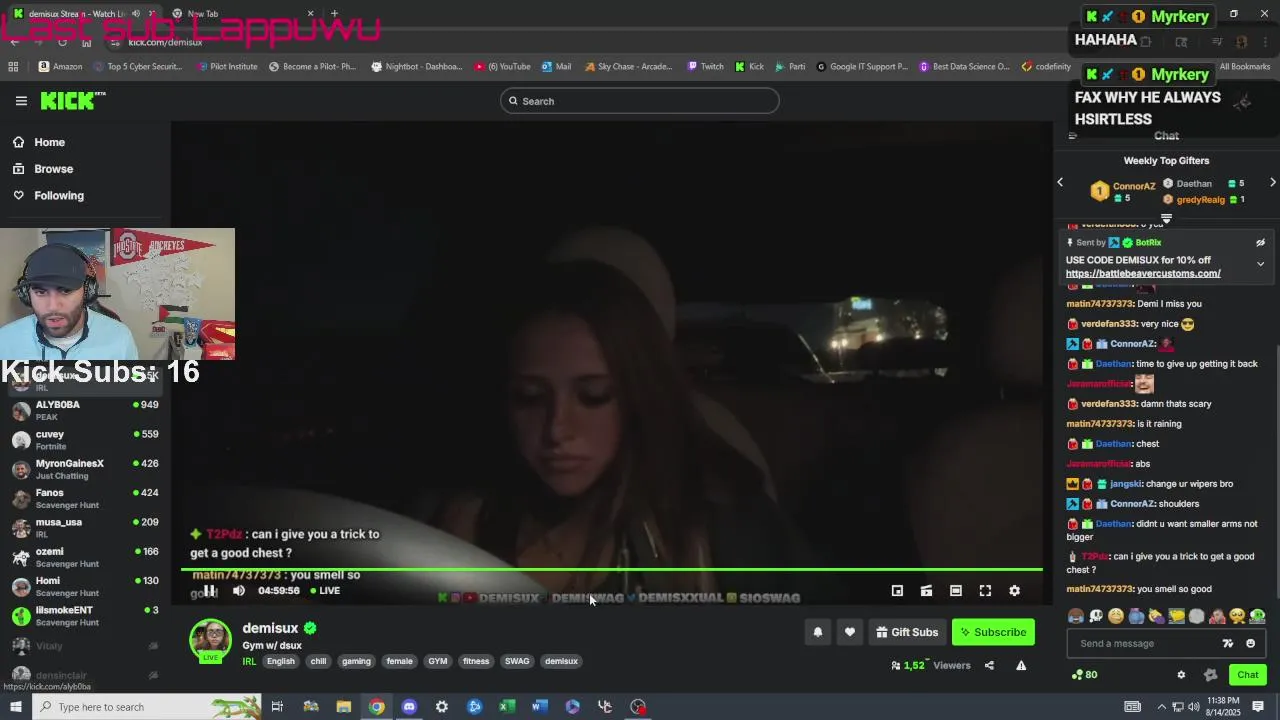Open chat badge icon next to settings
The image size is (1280, 720).
[x=1210, y=675]
